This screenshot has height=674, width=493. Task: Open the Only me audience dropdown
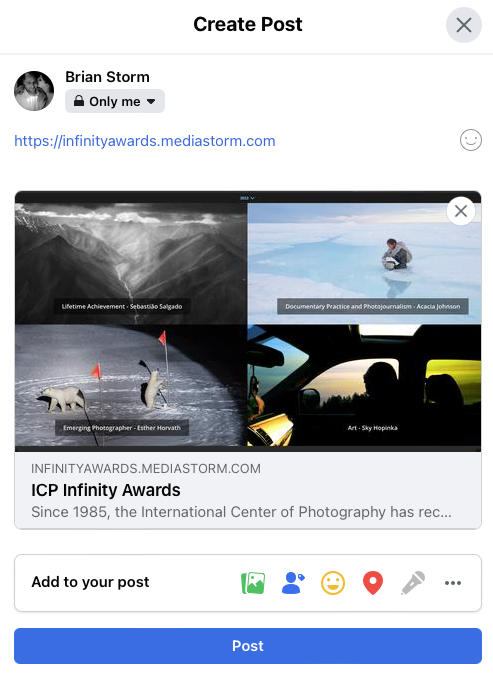(x=115, y=101)
